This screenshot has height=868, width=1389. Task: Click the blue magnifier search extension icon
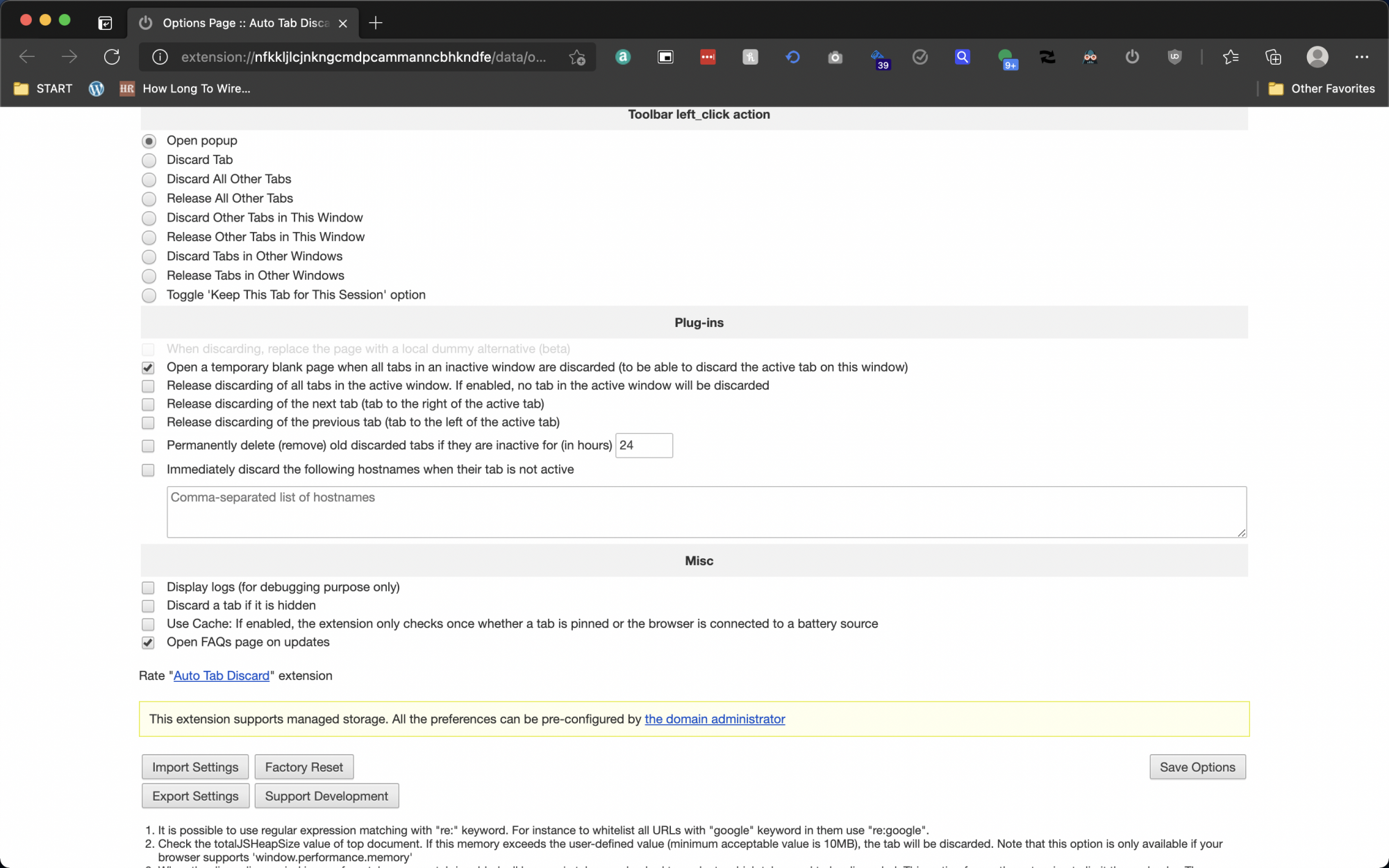click(962, 57)
